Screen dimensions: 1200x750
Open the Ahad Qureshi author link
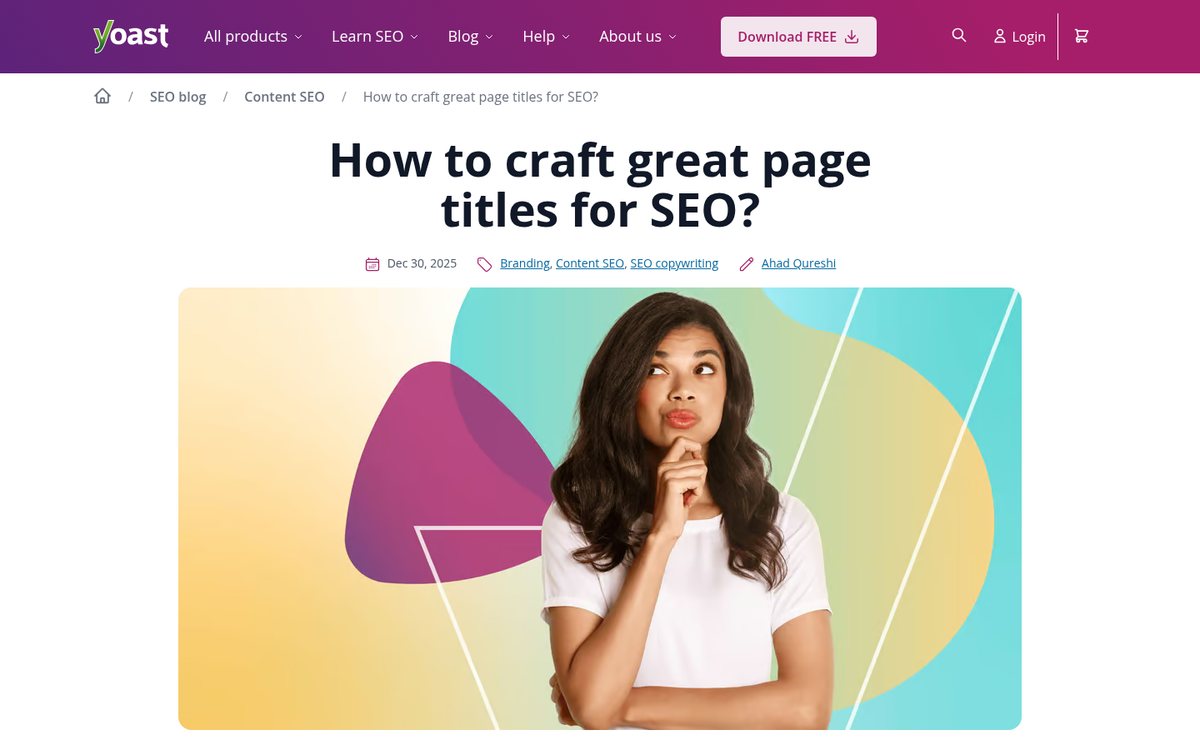click(x=798, y=263)
